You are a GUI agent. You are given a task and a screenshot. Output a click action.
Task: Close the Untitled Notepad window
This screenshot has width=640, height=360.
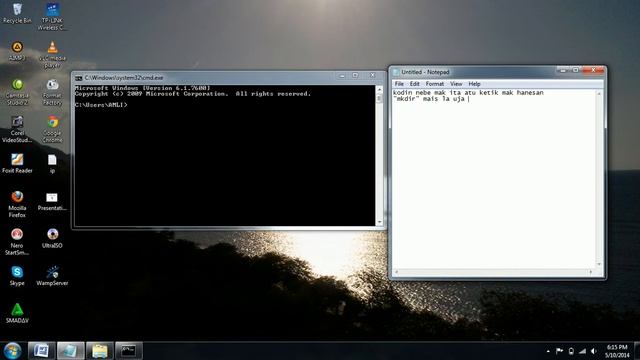point(593,71)
